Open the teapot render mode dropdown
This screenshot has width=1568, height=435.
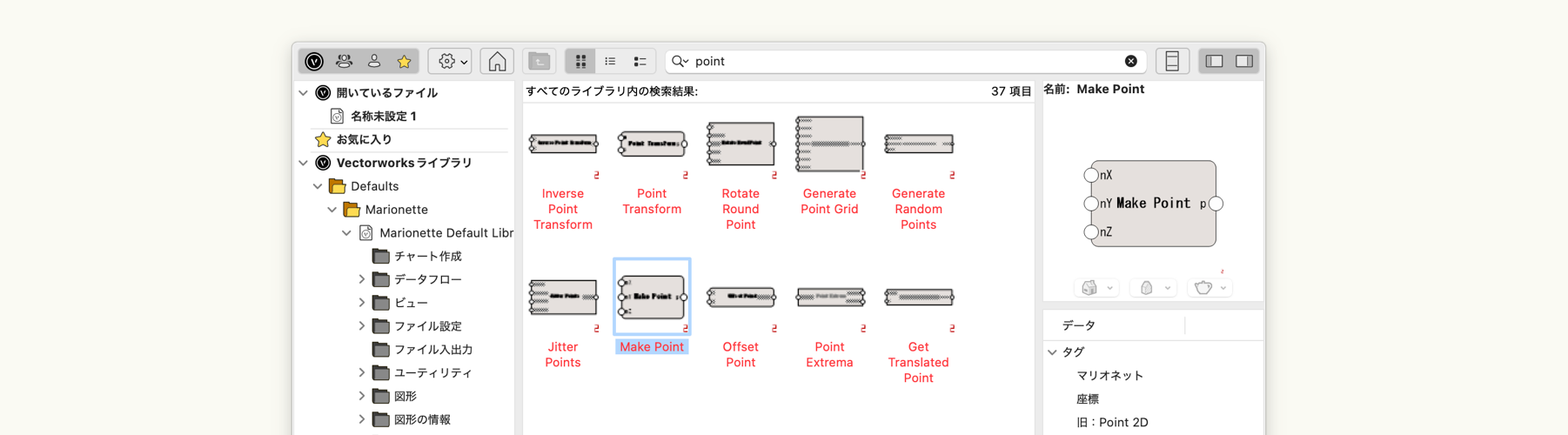[1210, 287]
